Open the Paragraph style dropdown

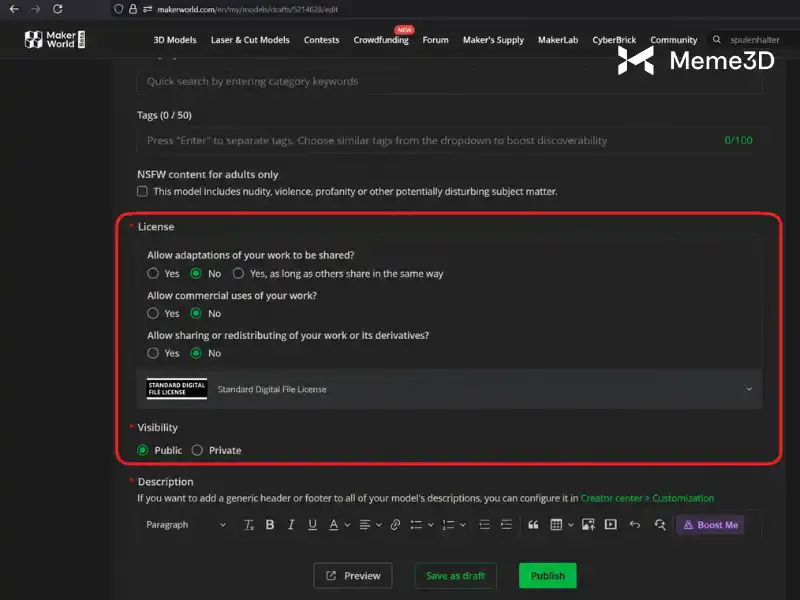pos(186,524)
